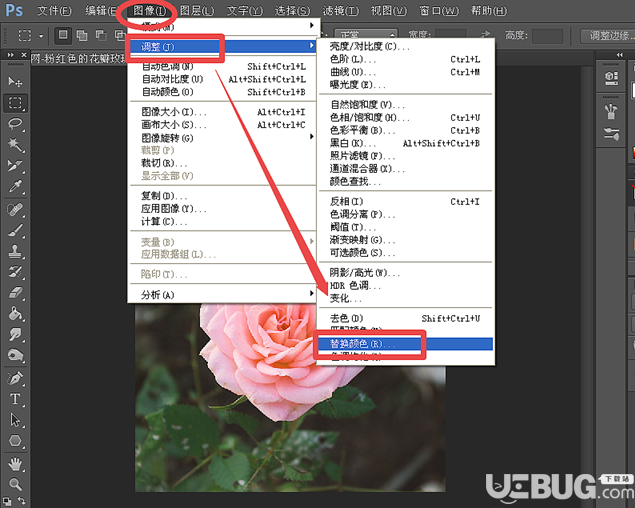
Task: Open Brightness/Contrast 亮度/对比度(C)
Action: click(405, 47)
